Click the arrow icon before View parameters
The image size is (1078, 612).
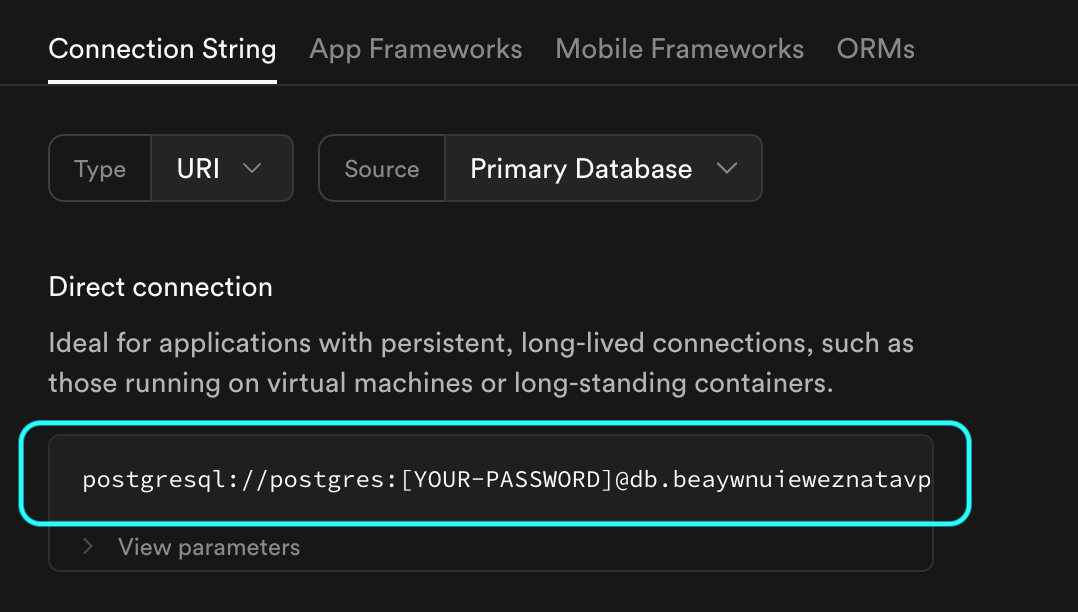[88, 547]
